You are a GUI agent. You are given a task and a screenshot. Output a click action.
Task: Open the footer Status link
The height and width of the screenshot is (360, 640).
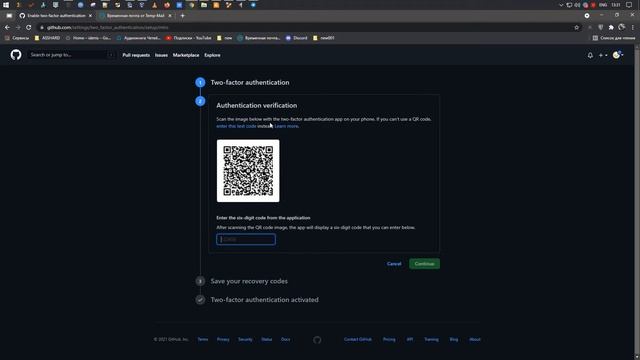(267, 339)
